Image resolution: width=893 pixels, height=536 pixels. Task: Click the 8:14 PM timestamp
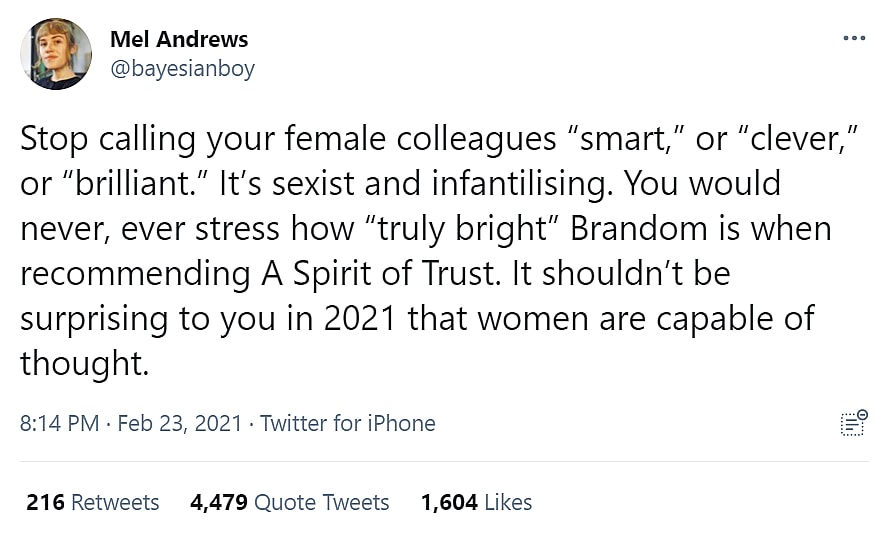[x=59, y=423]
